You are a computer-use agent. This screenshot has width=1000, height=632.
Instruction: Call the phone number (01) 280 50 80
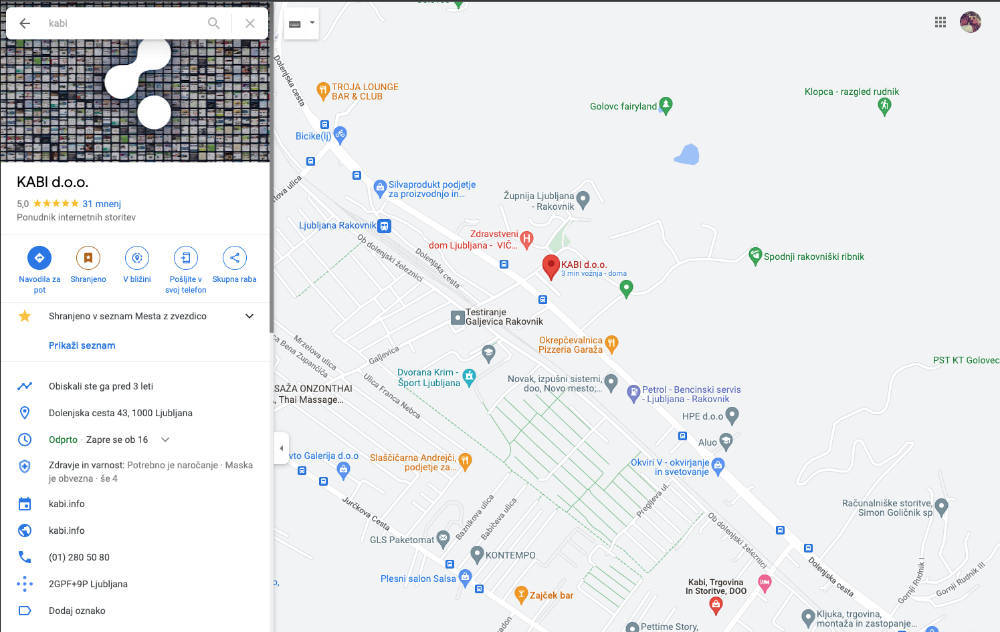(79, 557)
